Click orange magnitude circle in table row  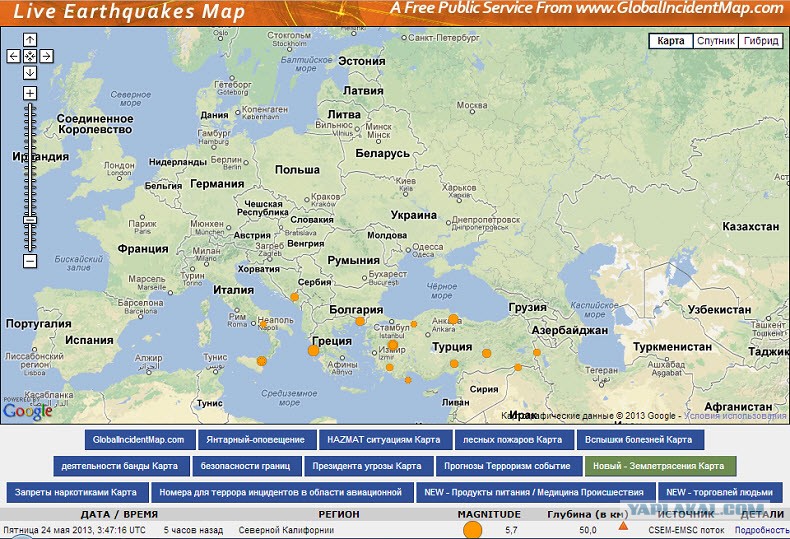pos(472,530)
